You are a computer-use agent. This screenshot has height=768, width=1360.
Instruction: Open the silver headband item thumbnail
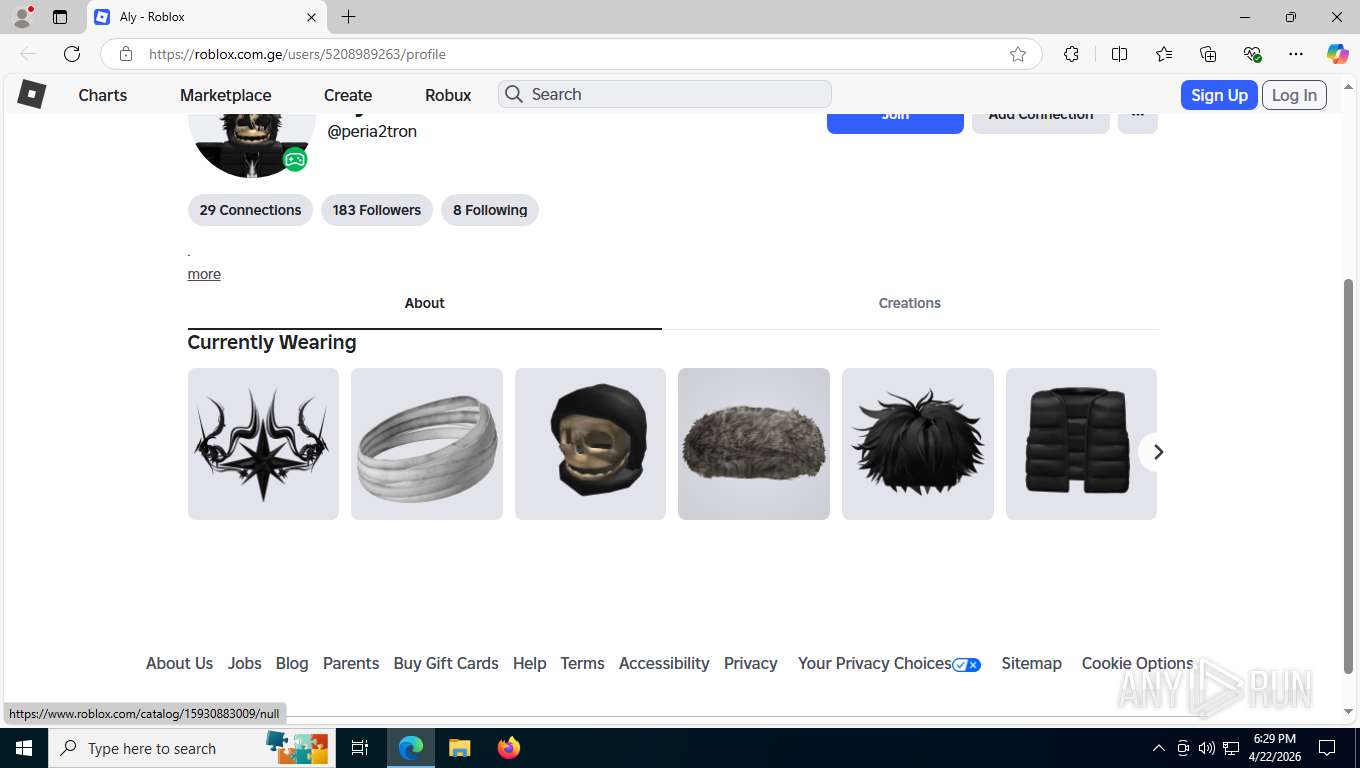[427, 444]
